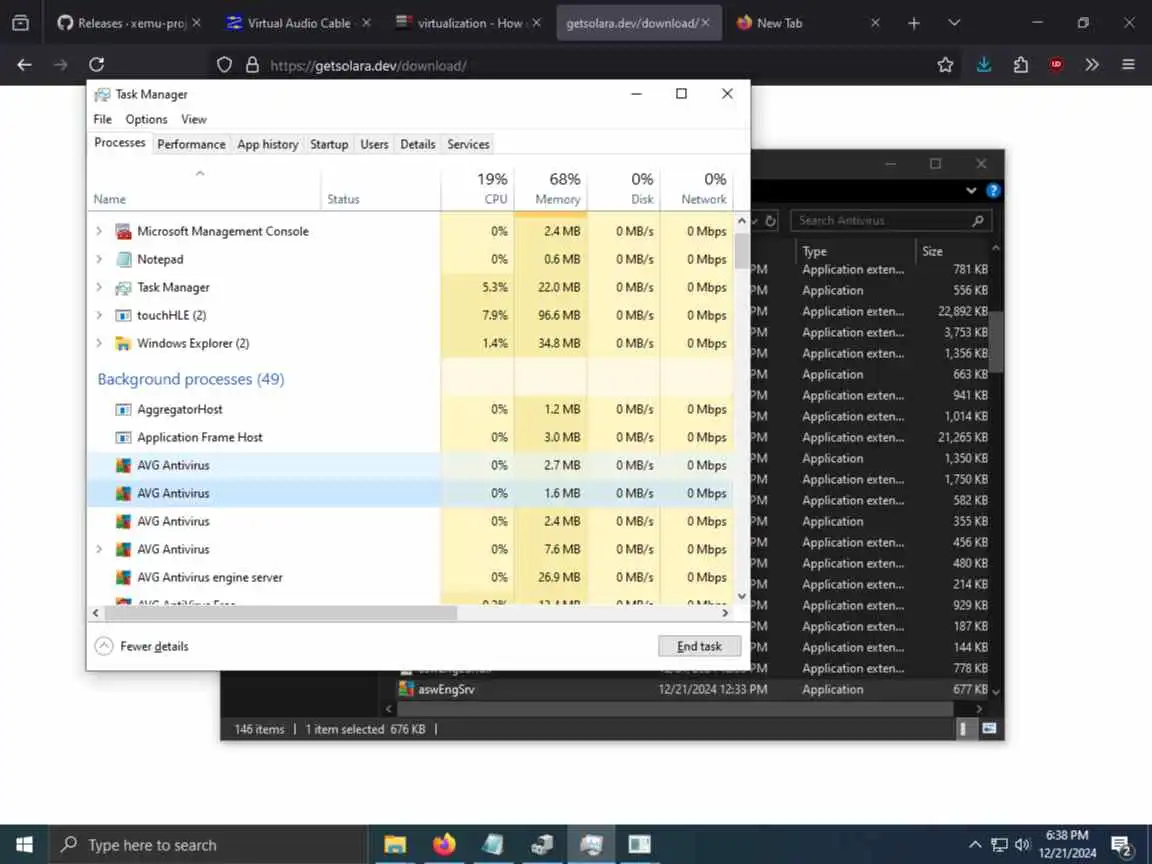The image size is (1152, 864).
Task: Close the Virtual Audio Cable tab
Action: click(x=366, y=23)
